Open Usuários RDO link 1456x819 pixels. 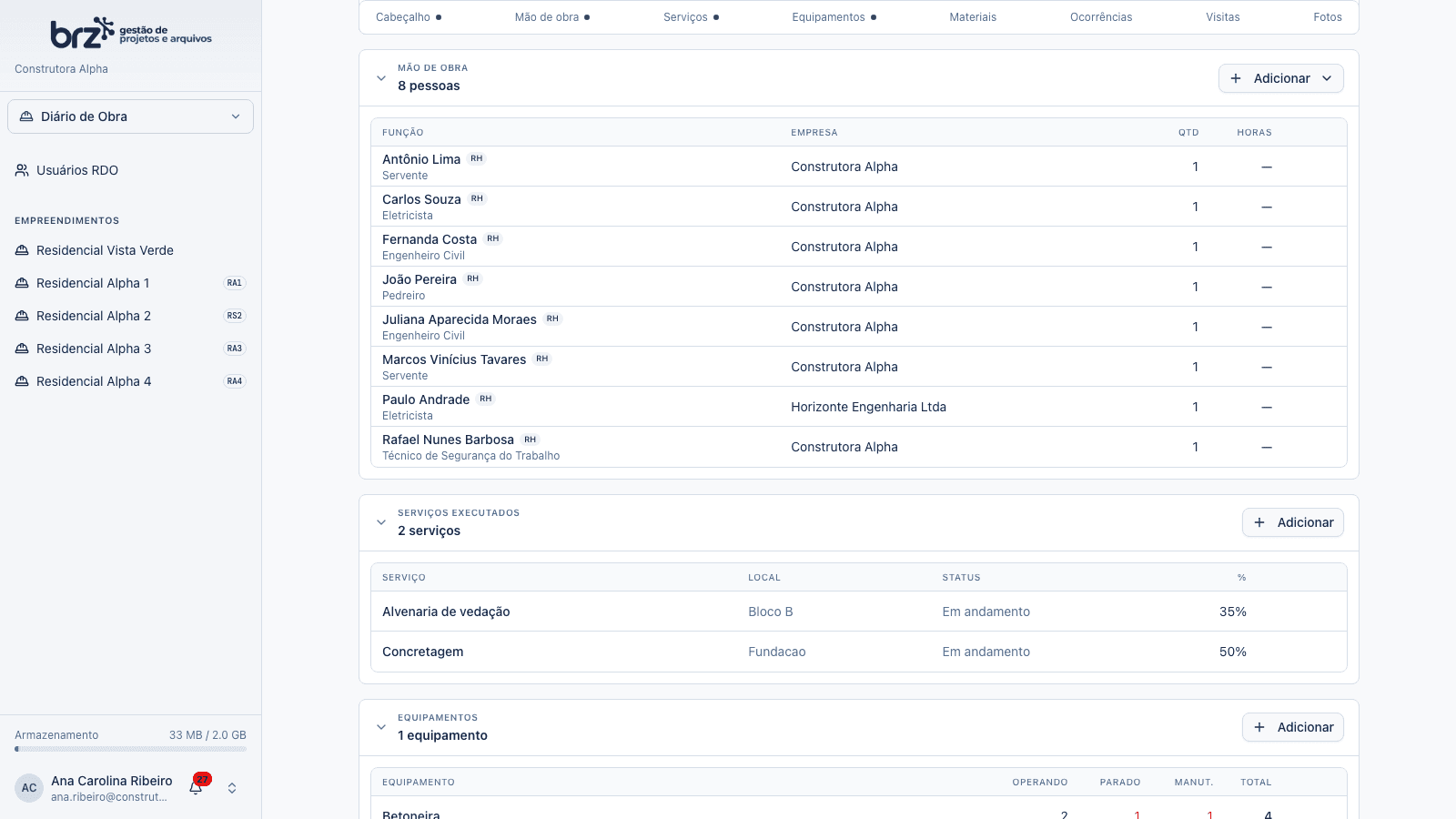point(131,170)
